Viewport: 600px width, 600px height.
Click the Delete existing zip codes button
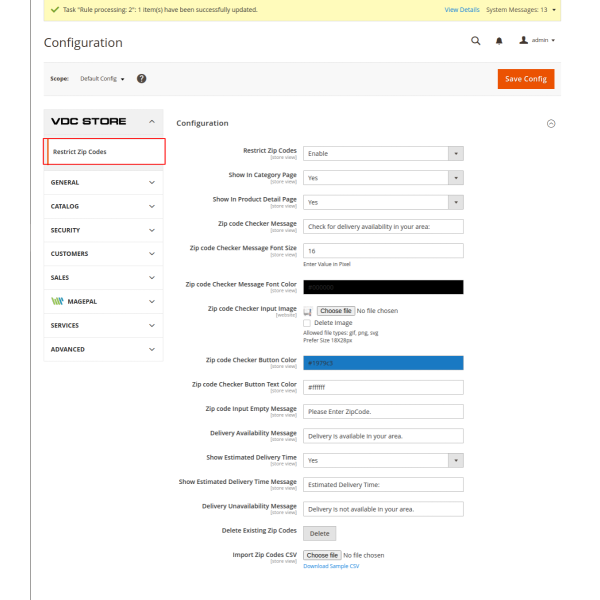[319, 533]
